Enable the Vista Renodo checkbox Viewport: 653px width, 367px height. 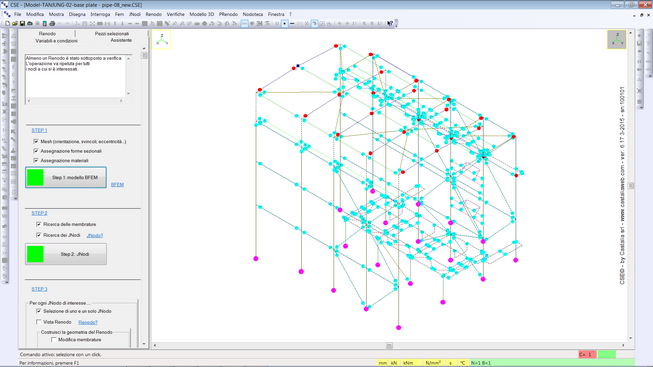coord(39,322)
